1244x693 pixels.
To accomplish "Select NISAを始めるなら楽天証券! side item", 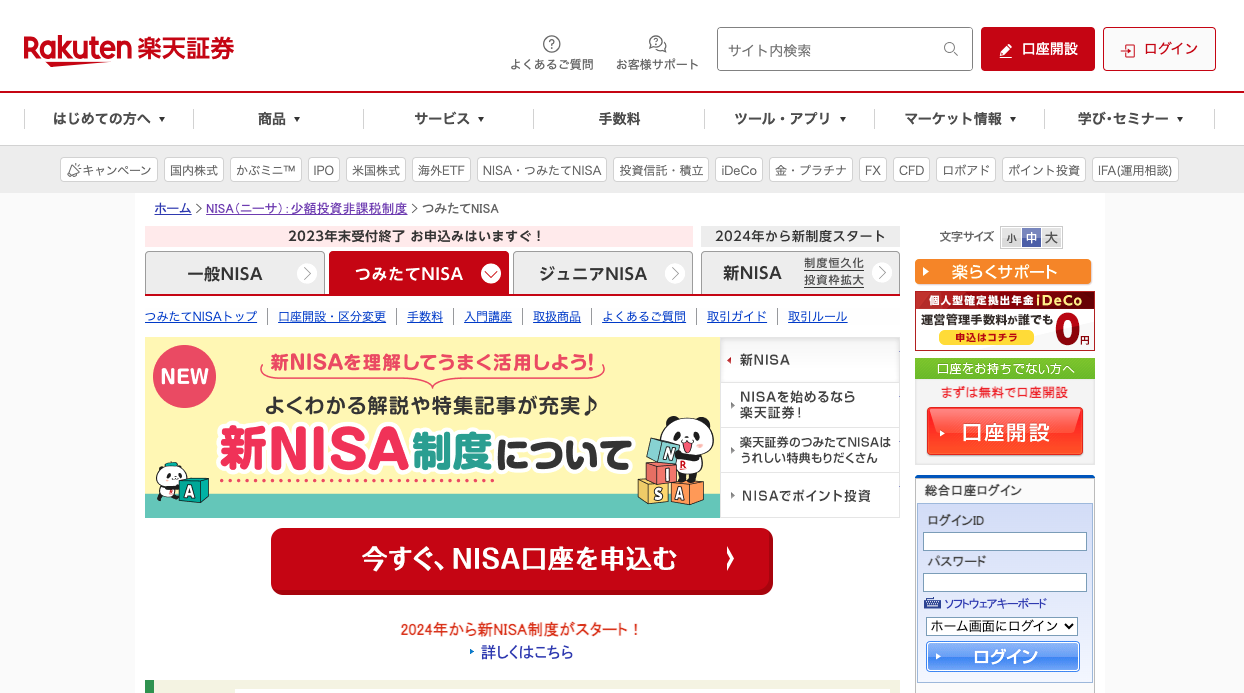I will click(810, 405).
